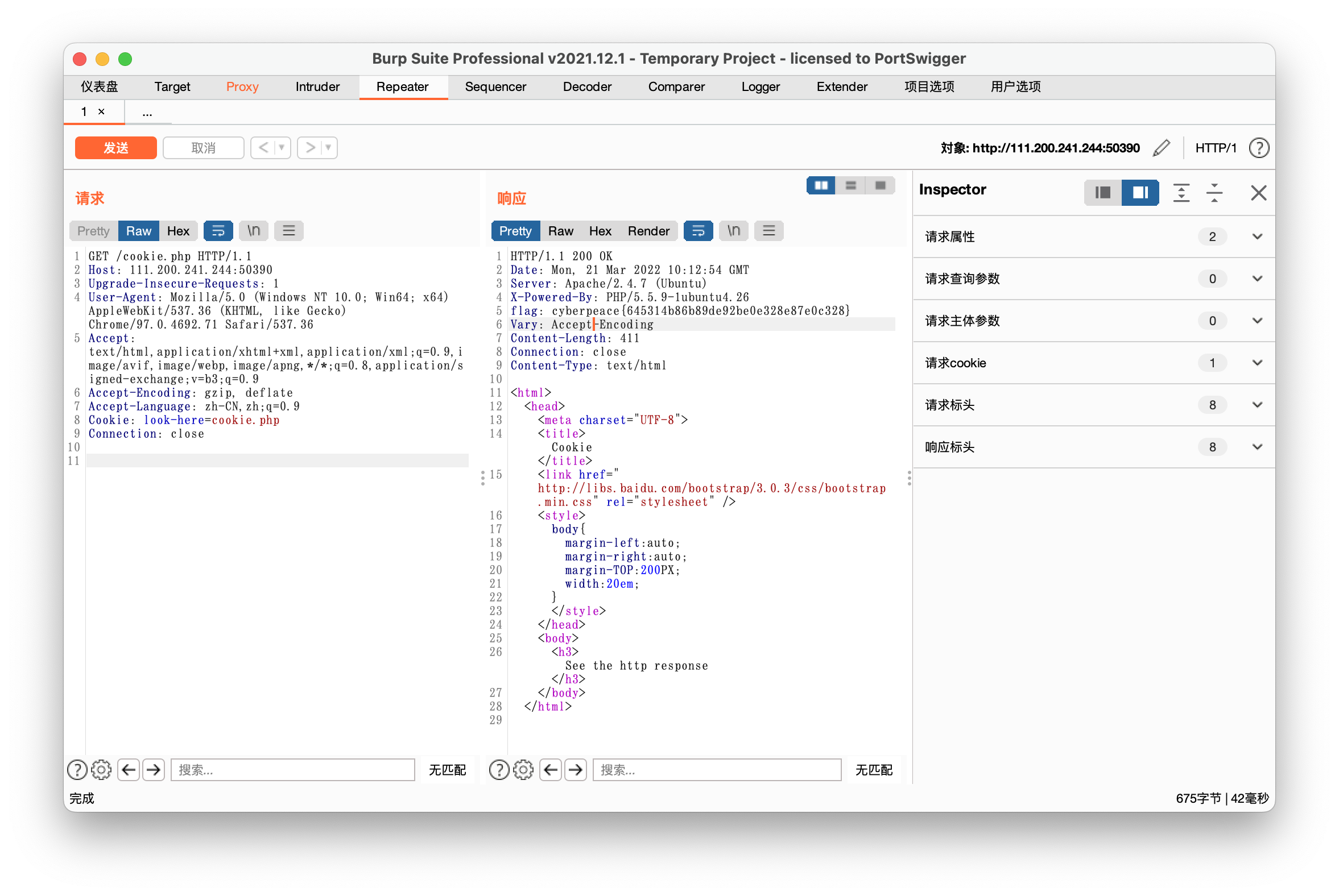
Task: Select Hex view in response panel
Action: point(600,231)
